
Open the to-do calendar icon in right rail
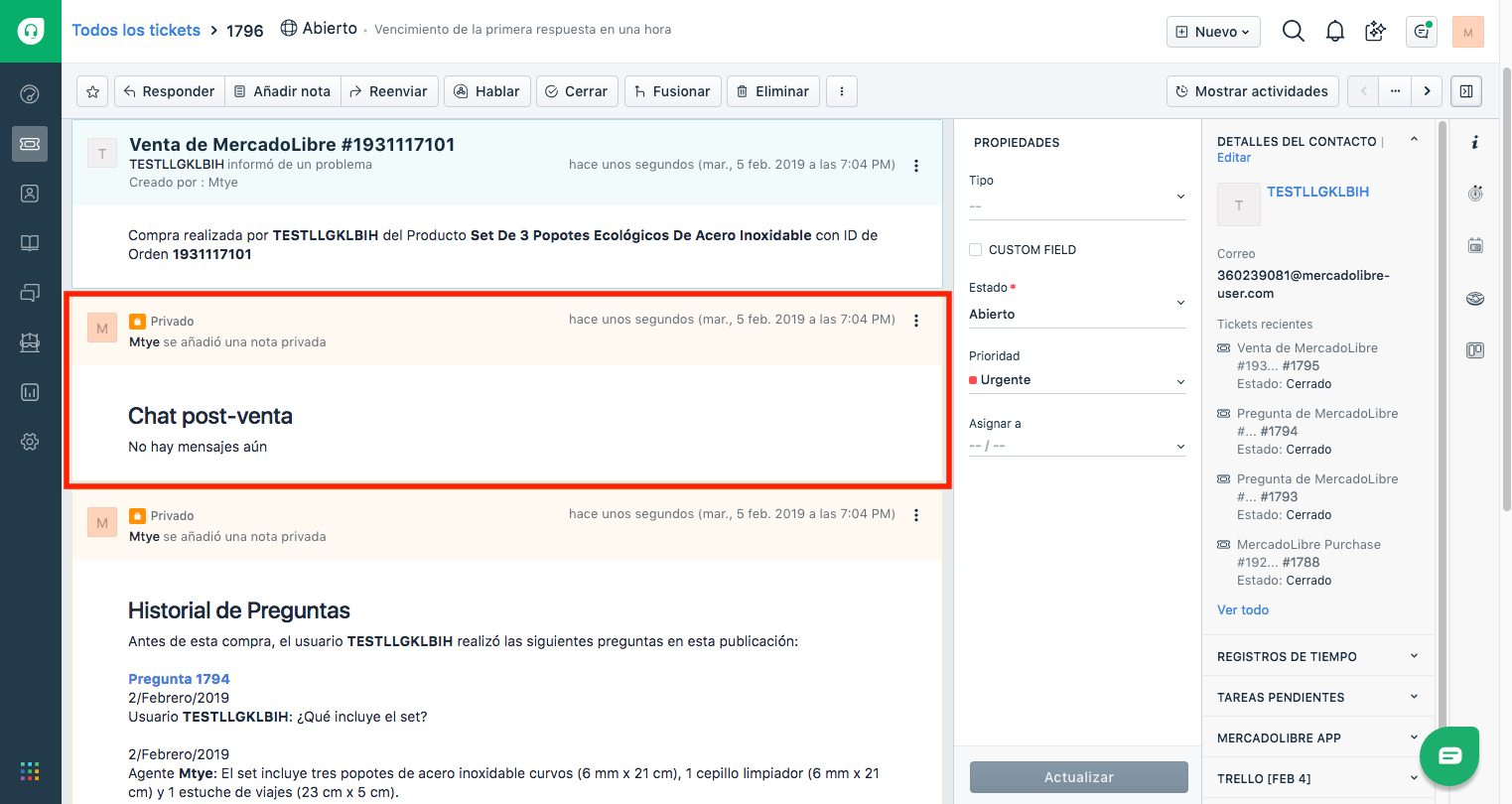click(x=1475, y=245)
